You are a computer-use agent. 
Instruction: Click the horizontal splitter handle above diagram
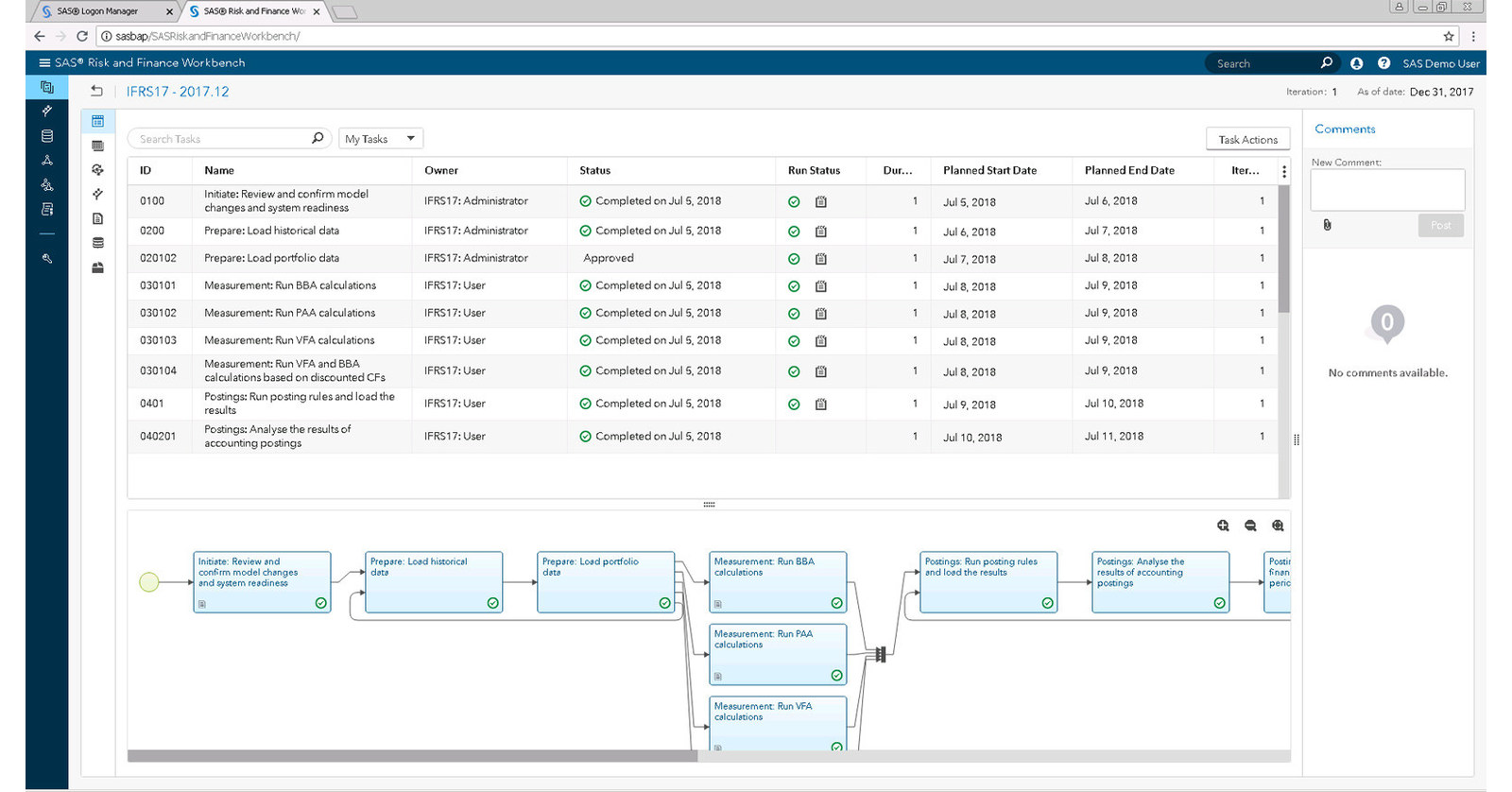click(709, 505)
